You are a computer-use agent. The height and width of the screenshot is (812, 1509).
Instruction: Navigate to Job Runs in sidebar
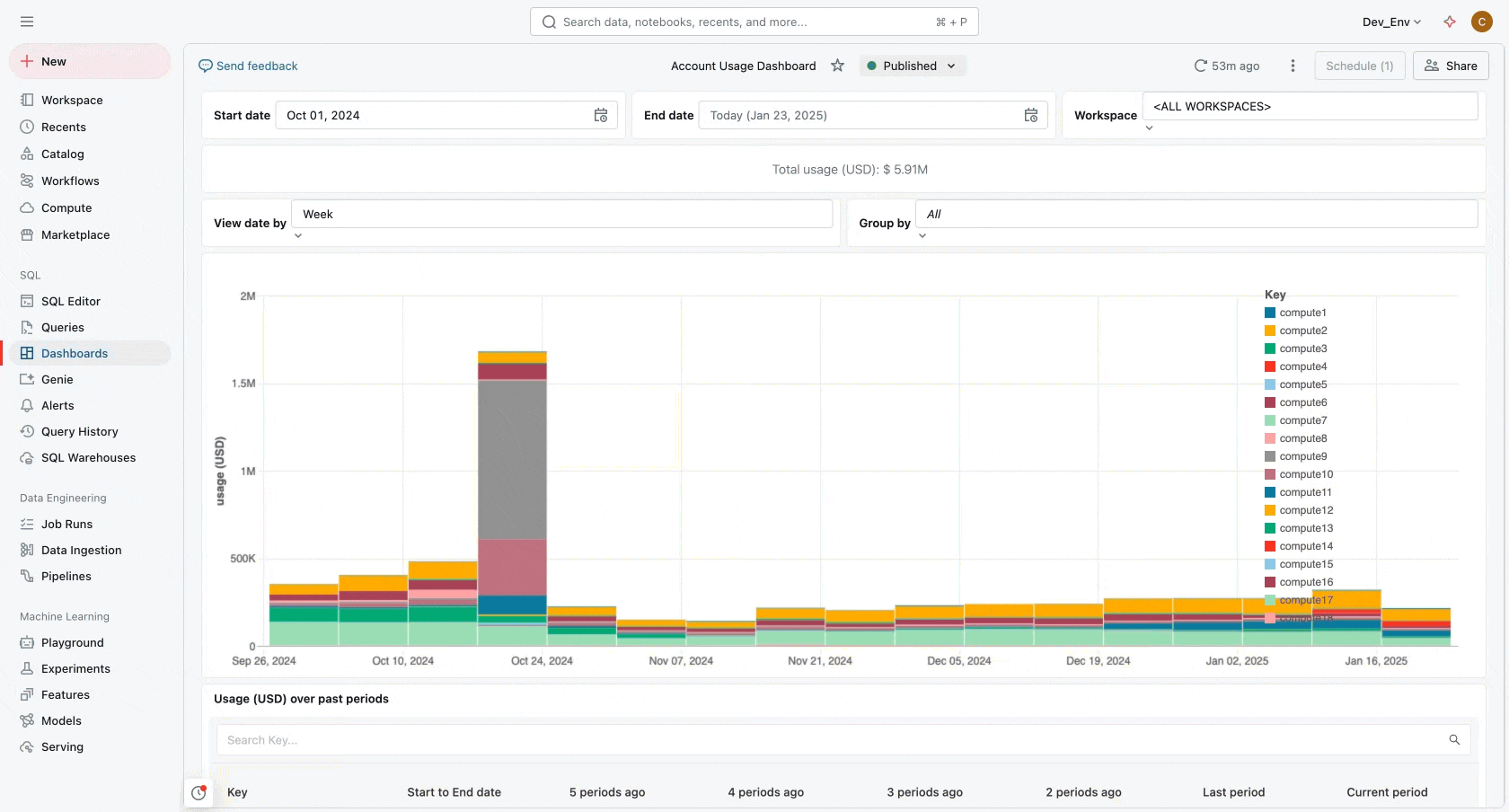[66, 524]
